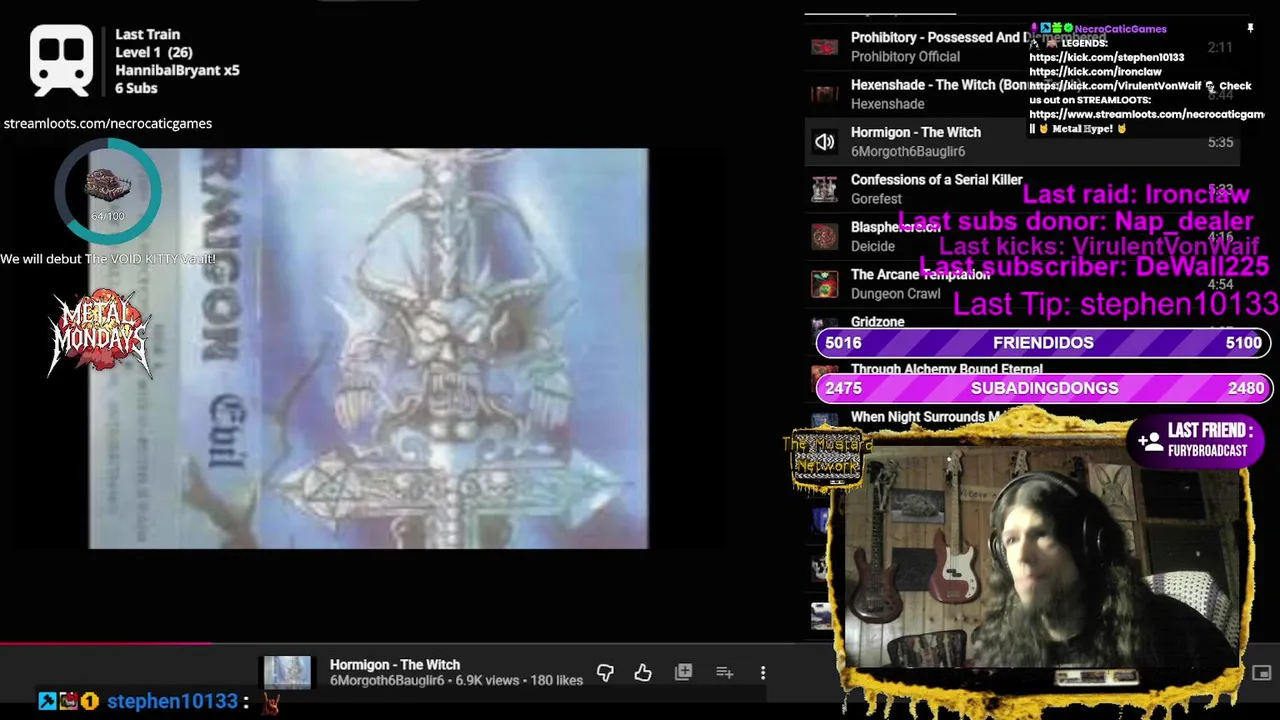
Task: Click the Last Train subway icon
Action: pos(62,60)
